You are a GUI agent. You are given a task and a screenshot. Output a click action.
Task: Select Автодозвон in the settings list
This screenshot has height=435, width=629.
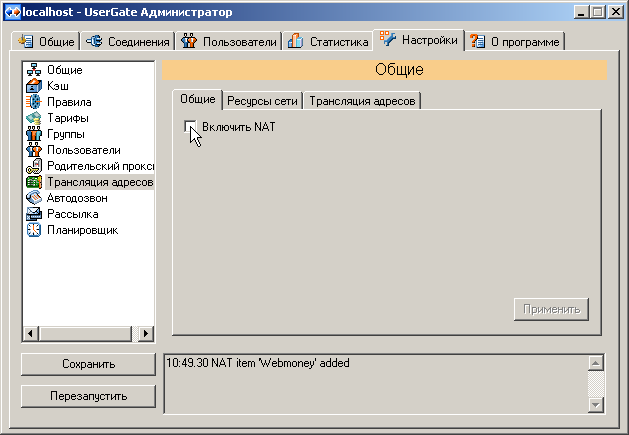(x=77, y=198)
